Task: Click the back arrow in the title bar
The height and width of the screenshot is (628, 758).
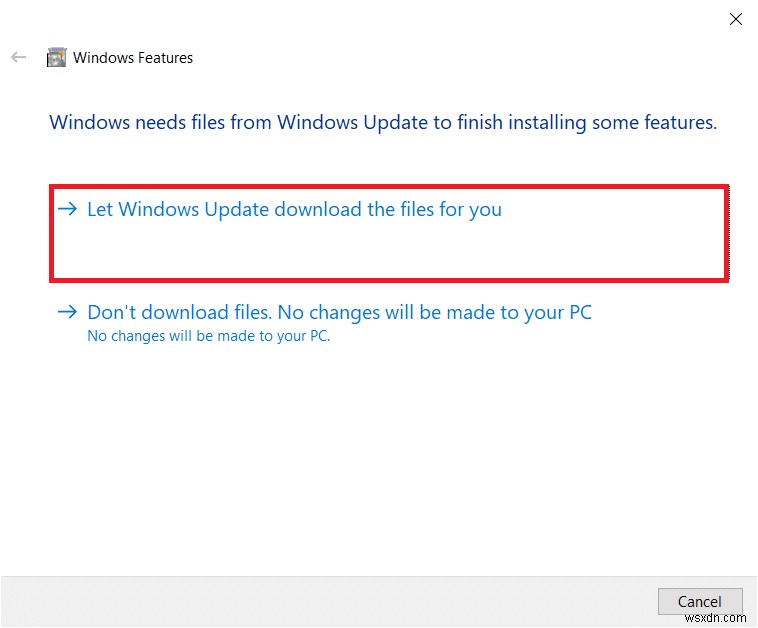Action: (18, 58)
